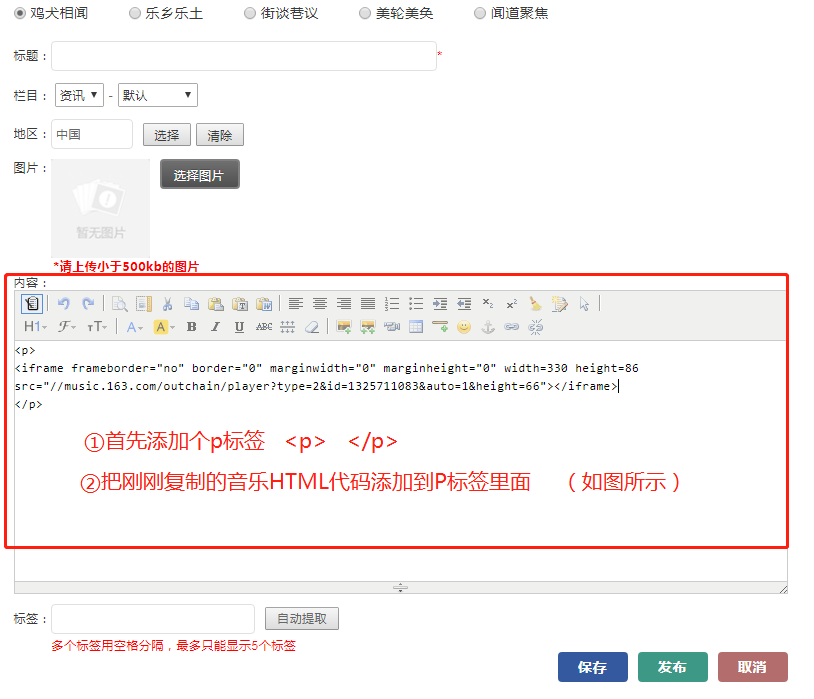The width and height of the screenshot is (814, 699).
Task: Click the cut scissors icon
Action: 167,304
